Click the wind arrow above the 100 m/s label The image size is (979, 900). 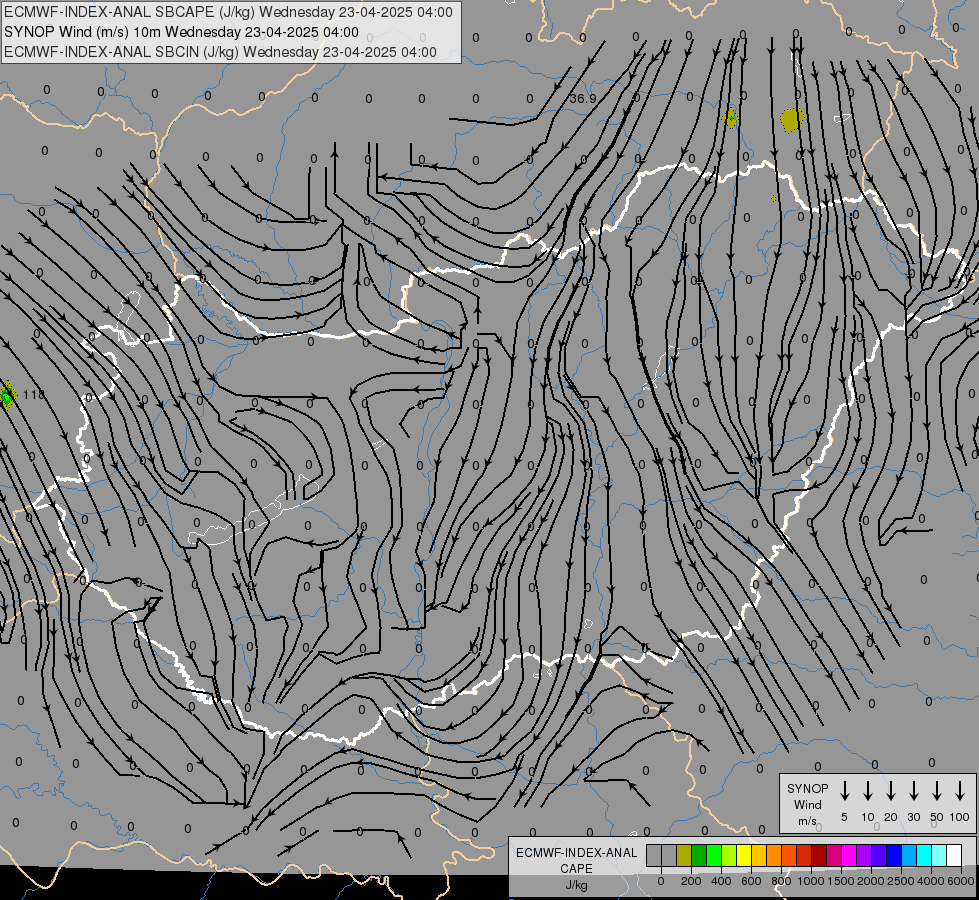960,791
